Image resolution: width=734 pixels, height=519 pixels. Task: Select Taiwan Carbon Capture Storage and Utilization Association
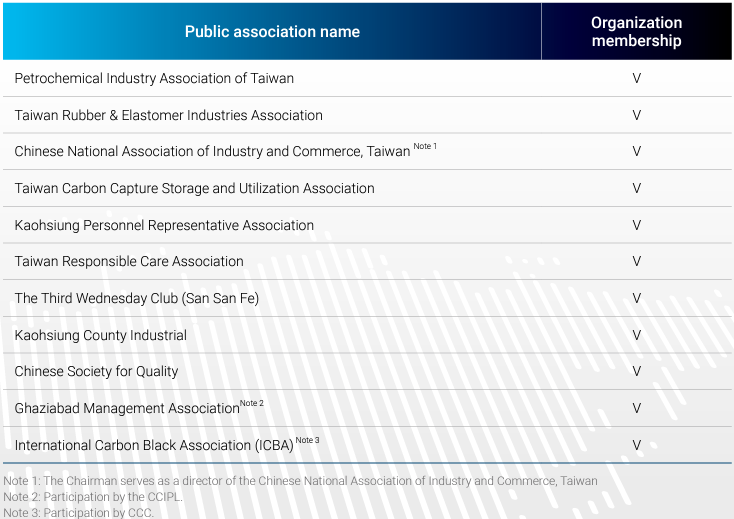pyautogui.click(x=194, y=188)
